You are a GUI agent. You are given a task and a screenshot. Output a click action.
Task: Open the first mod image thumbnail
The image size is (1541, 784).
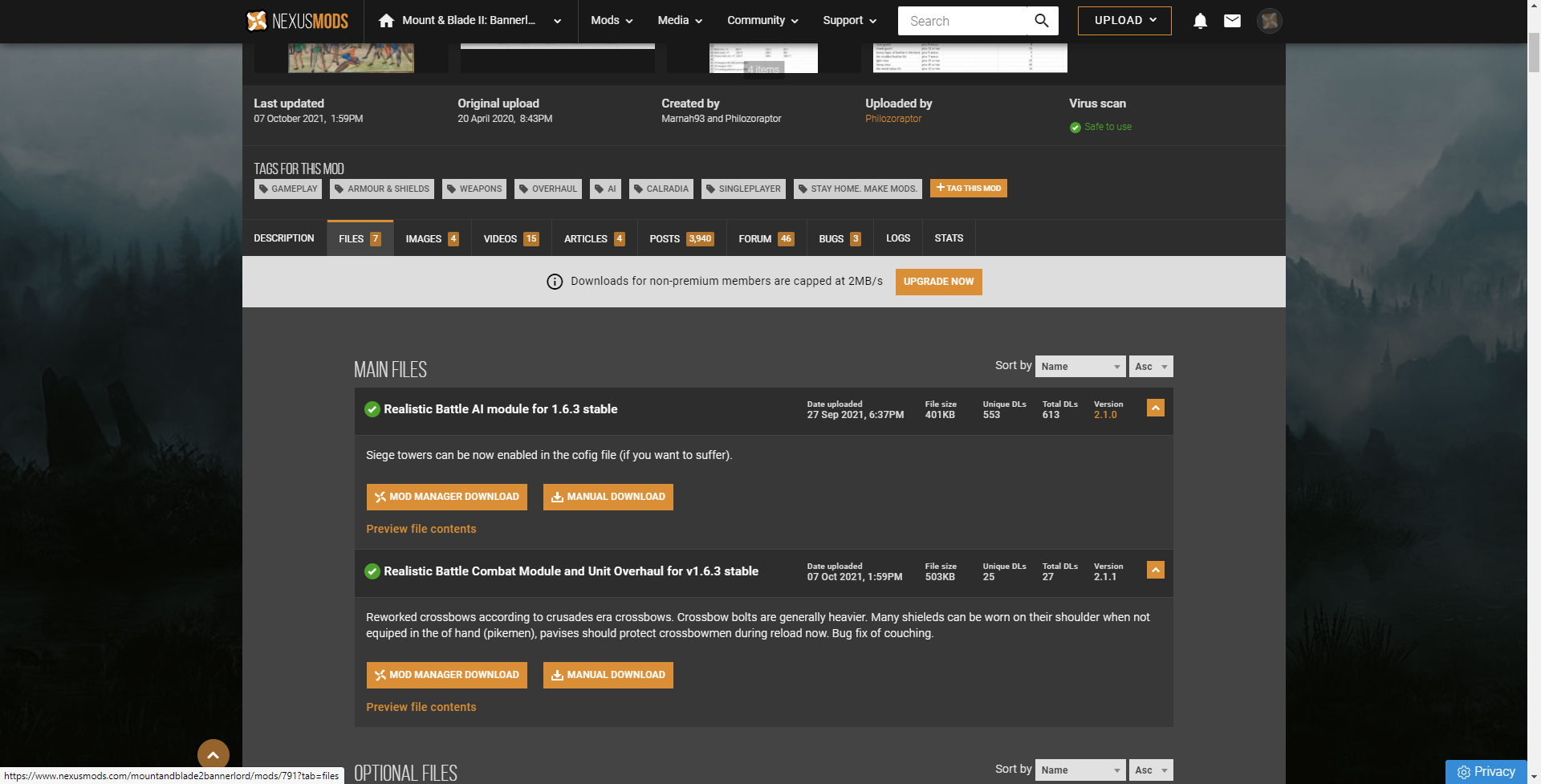coord(352,58)
